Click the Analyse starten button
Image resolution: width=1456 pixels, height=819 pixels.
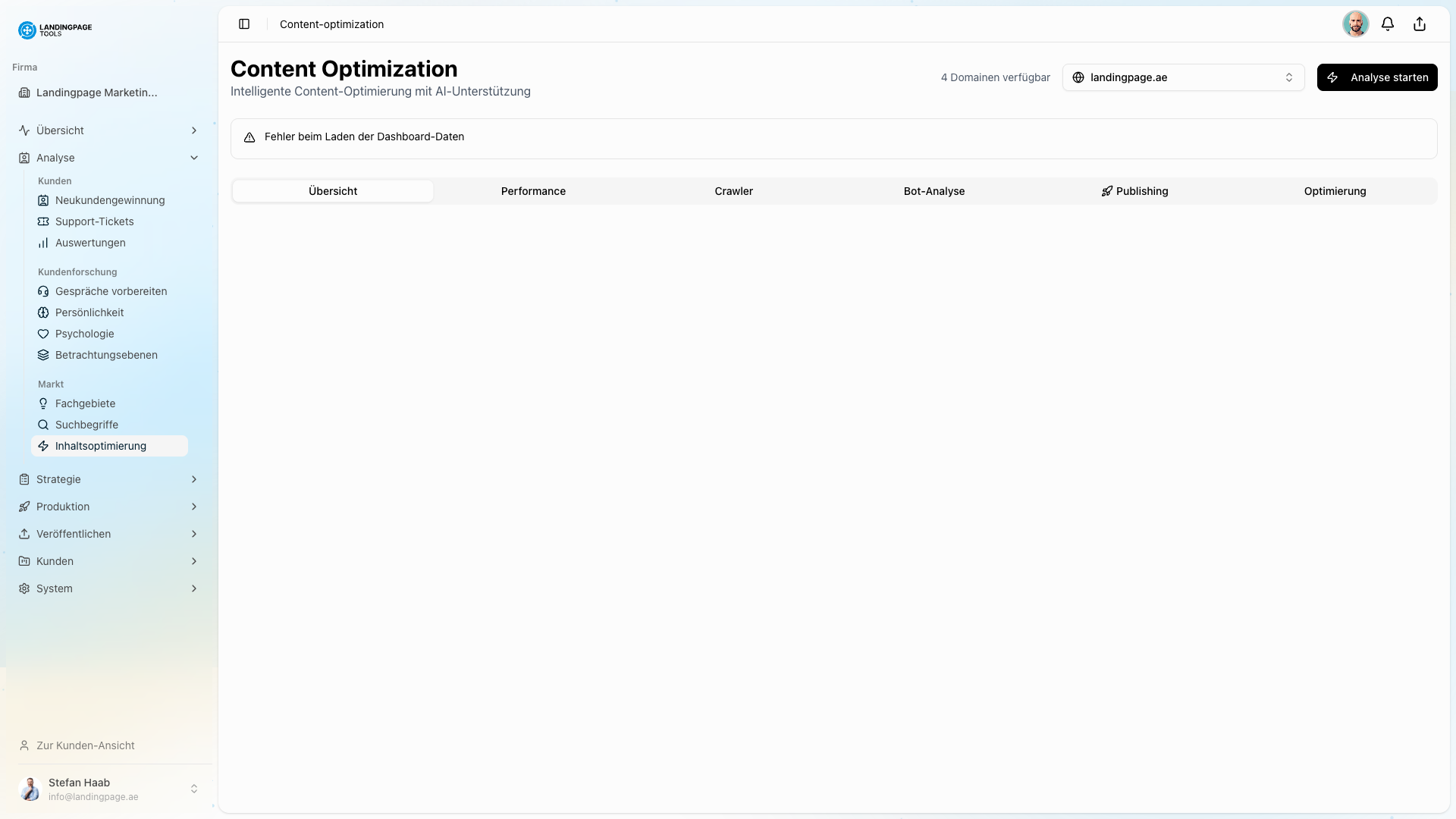point(1377,77)
